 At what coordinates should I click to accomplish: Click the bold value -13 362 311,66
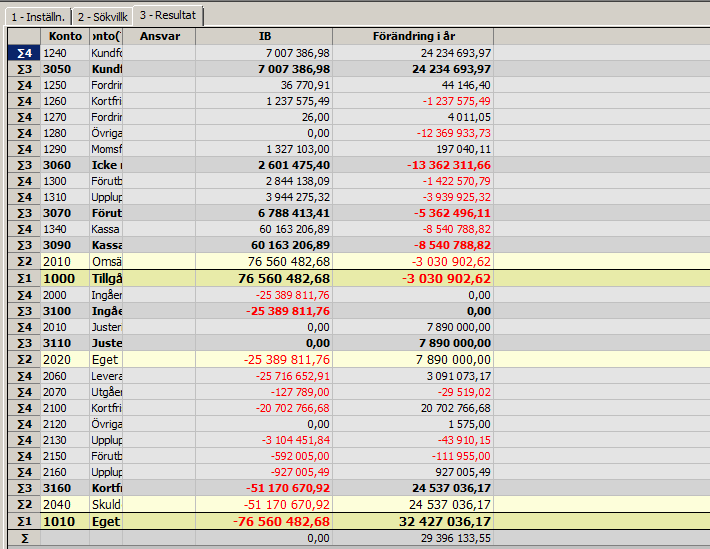(x=448, y=165)
